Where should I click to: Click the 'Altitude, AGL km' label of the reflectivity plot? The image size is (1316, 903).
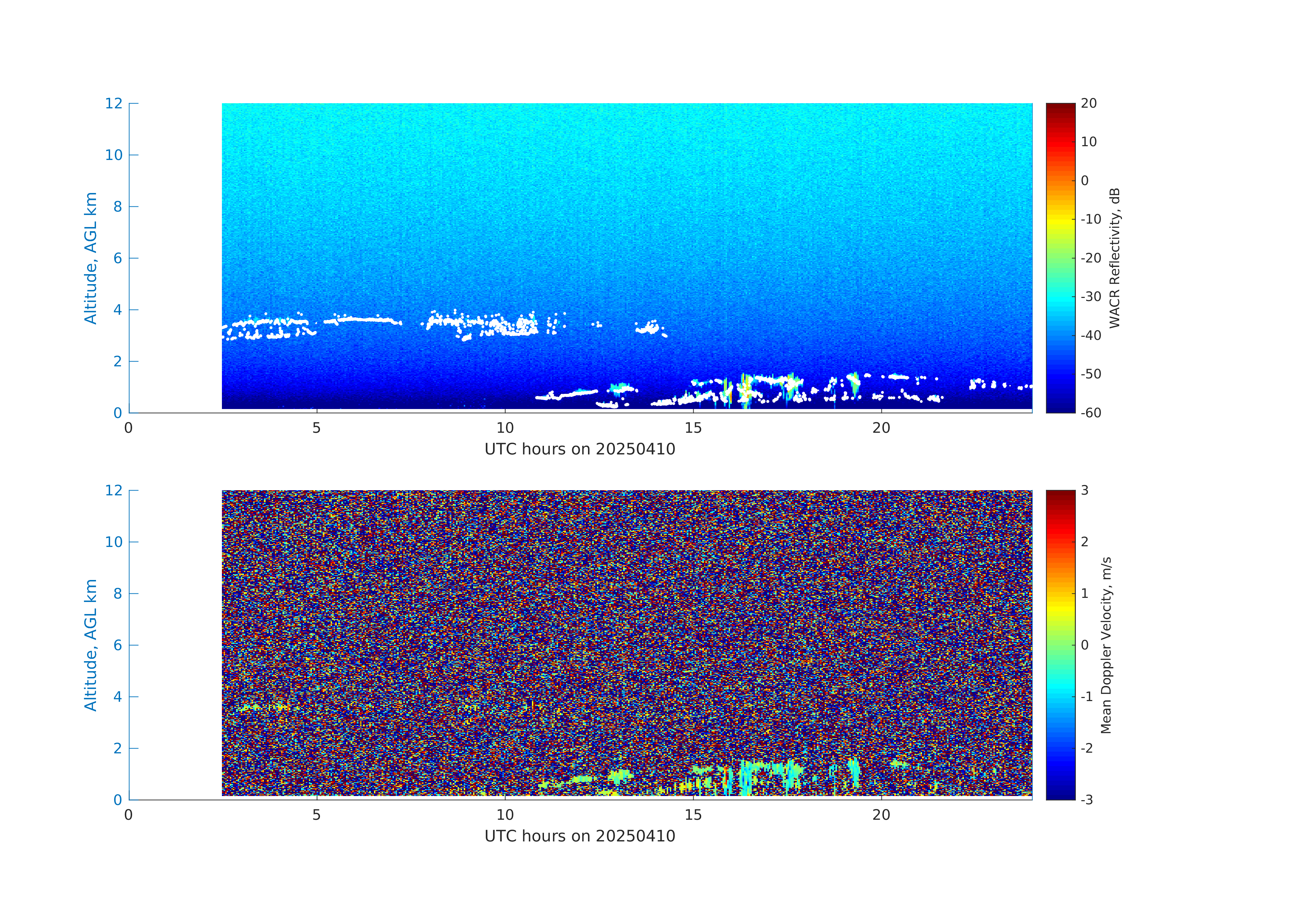click(90, 258)
